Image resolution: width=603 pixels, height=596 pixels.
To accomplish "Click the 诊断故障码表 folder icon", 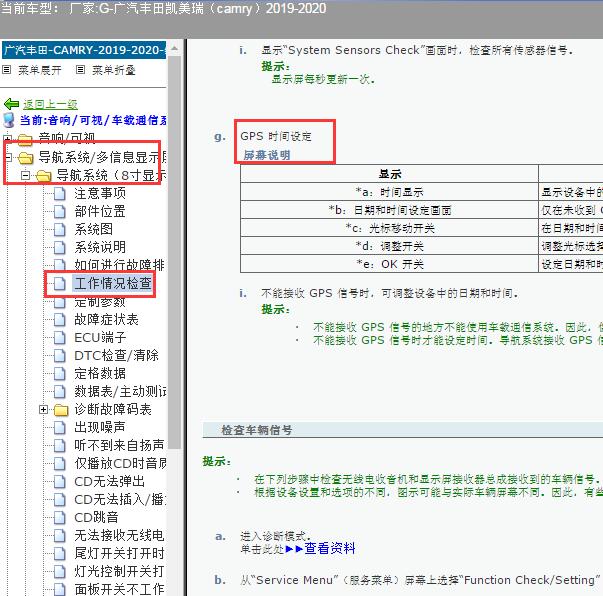I will pyautogui.click(x=61, y=410).
